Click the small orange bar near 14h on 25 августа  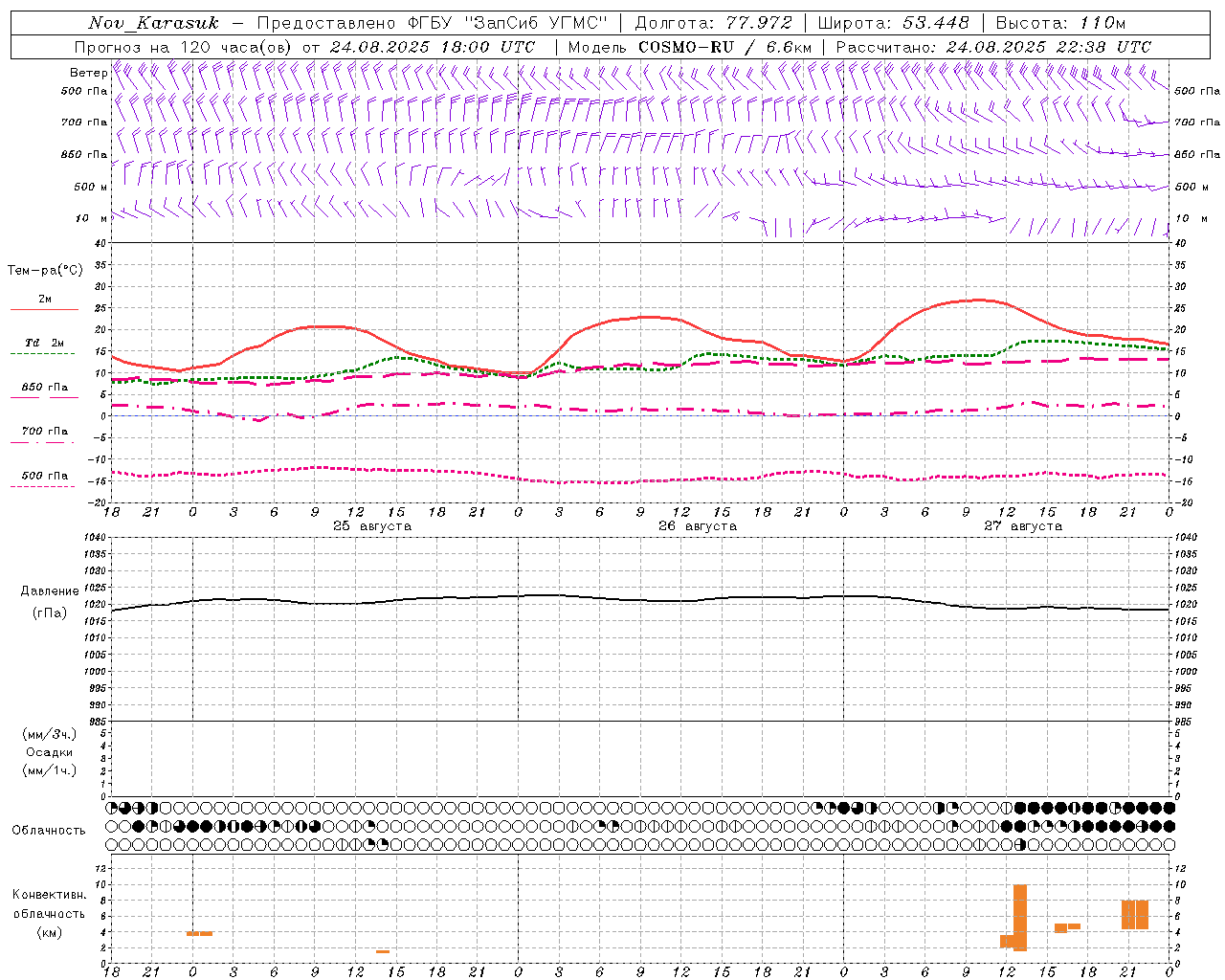coord(383,951)
